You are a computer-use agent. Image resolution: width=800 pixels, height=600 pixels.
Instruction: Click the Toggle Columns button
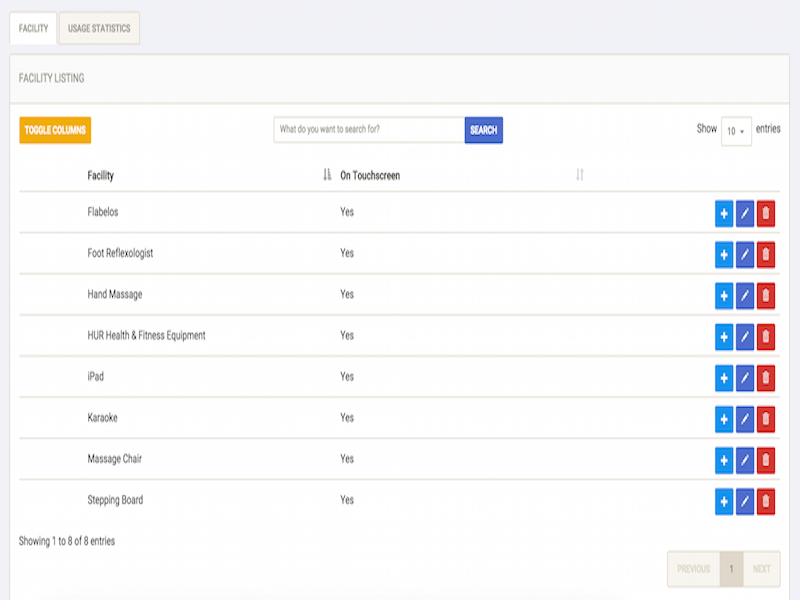pyautogui.click(x=55, y=130)
